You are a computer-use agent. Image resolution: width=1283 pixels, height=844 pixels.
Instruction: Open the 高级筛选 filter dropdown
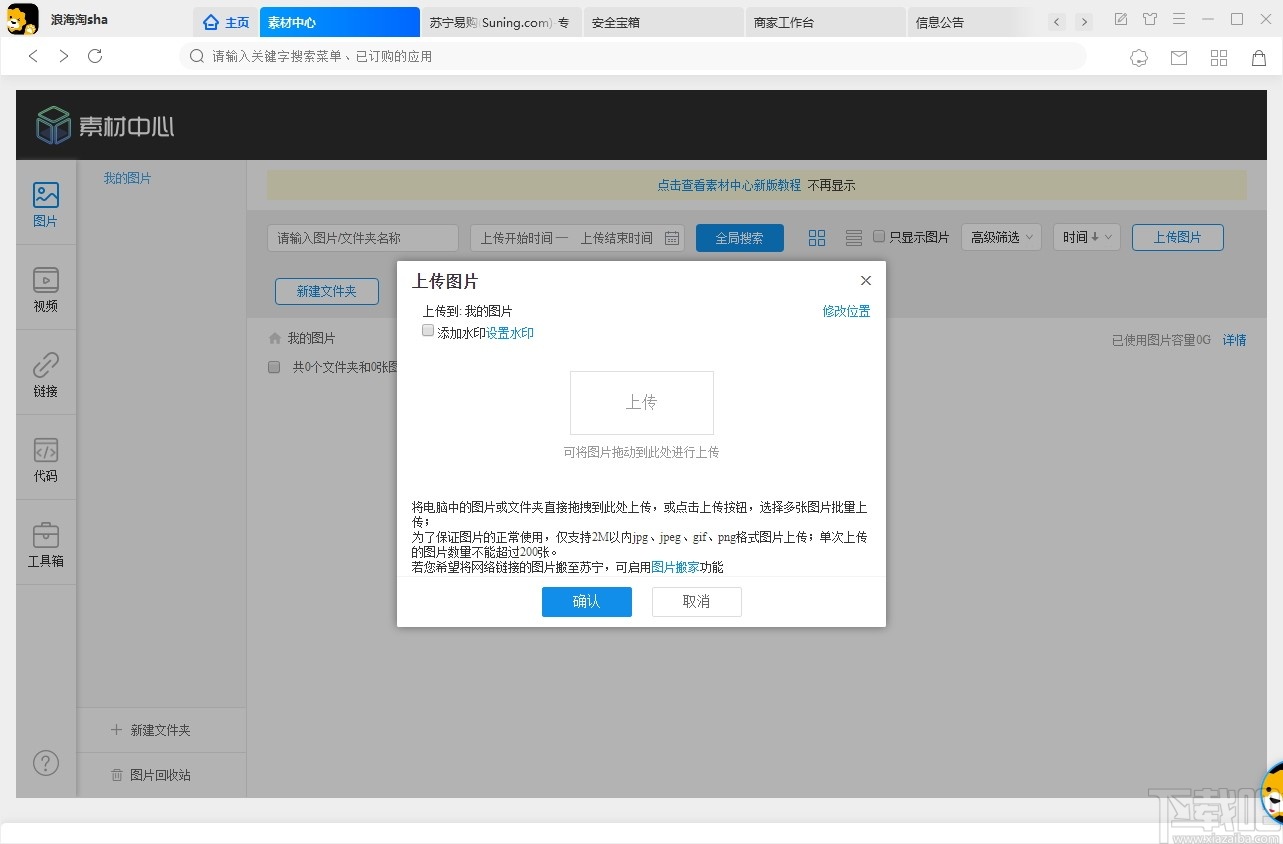coord(1000,237)
